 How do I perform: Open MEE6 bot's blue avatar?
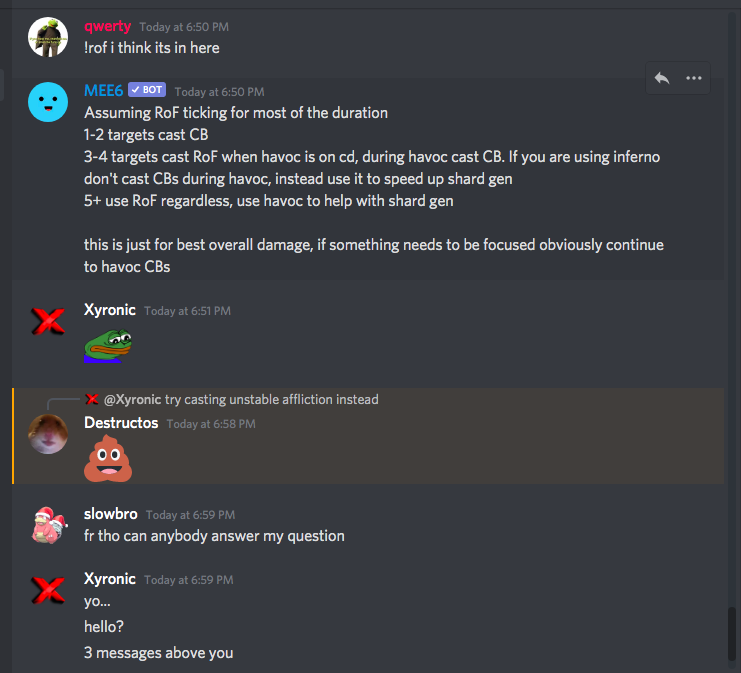click(x=48, y=102)
